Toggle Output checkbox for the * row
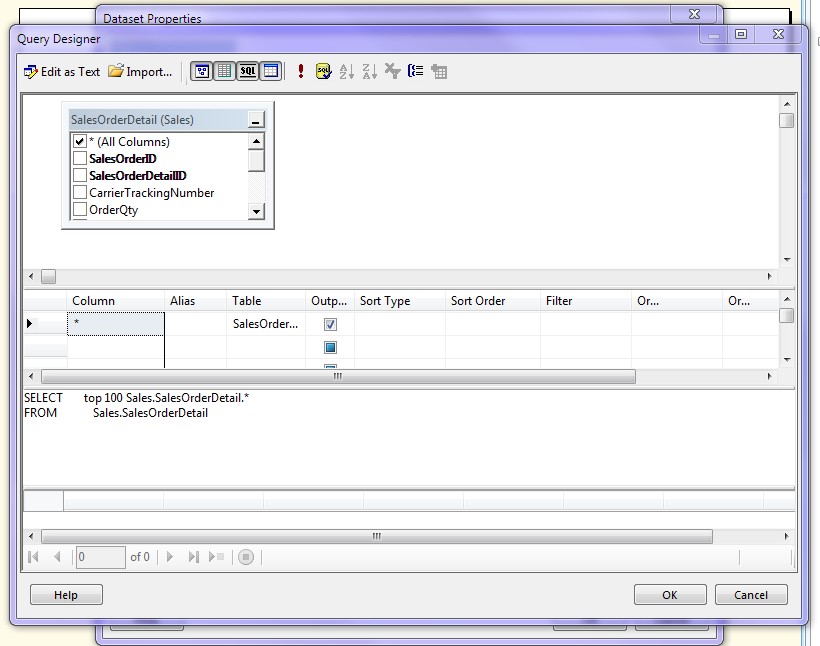This screenshot has height=646, width=820. [330, 324]
